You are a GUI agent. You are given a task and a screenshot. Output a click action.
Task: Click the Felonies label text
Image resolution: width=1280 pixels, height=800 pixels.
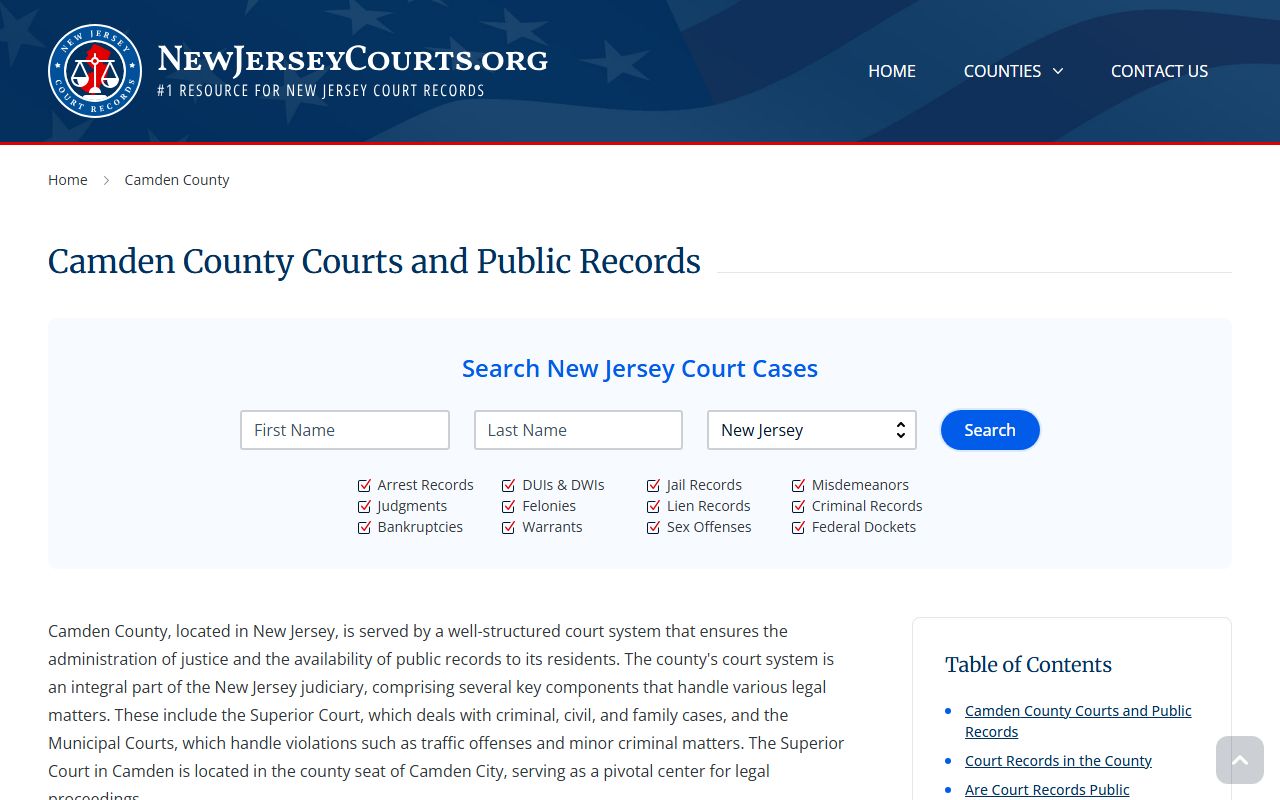[549, 506]
